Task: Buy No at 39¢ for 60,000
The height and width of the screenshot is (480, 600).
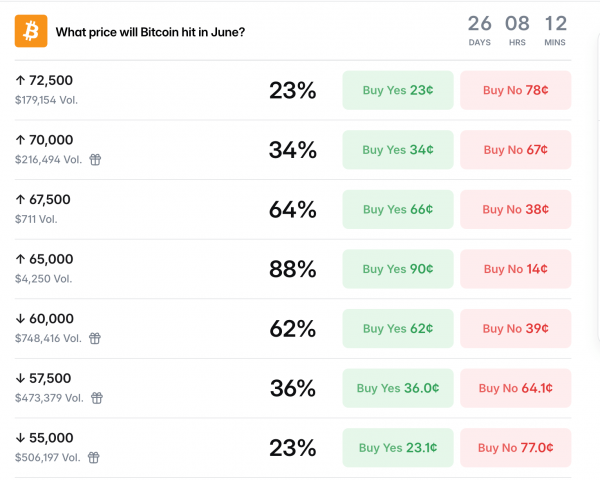Action: pos(515,328)
